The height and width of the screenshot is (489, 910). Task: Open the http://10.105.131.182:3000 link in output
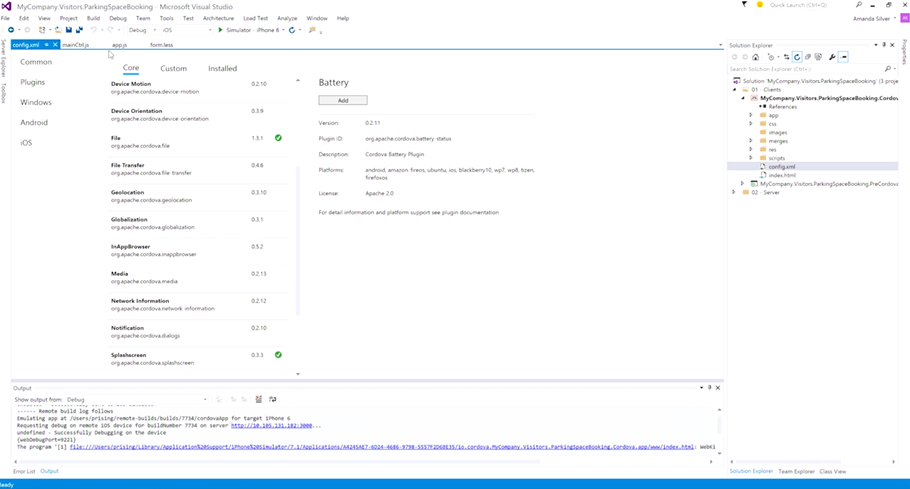272,426
